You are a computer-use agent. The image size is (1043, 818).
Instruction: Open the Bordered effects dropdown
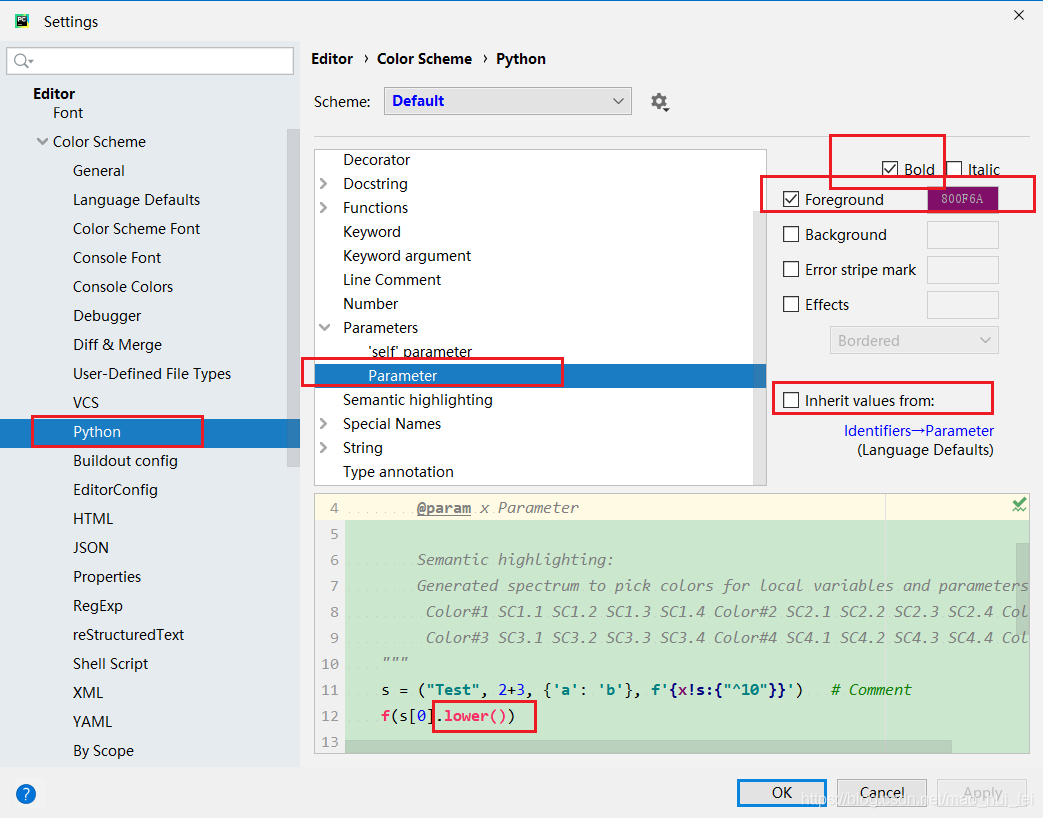[x=913, y=340]
